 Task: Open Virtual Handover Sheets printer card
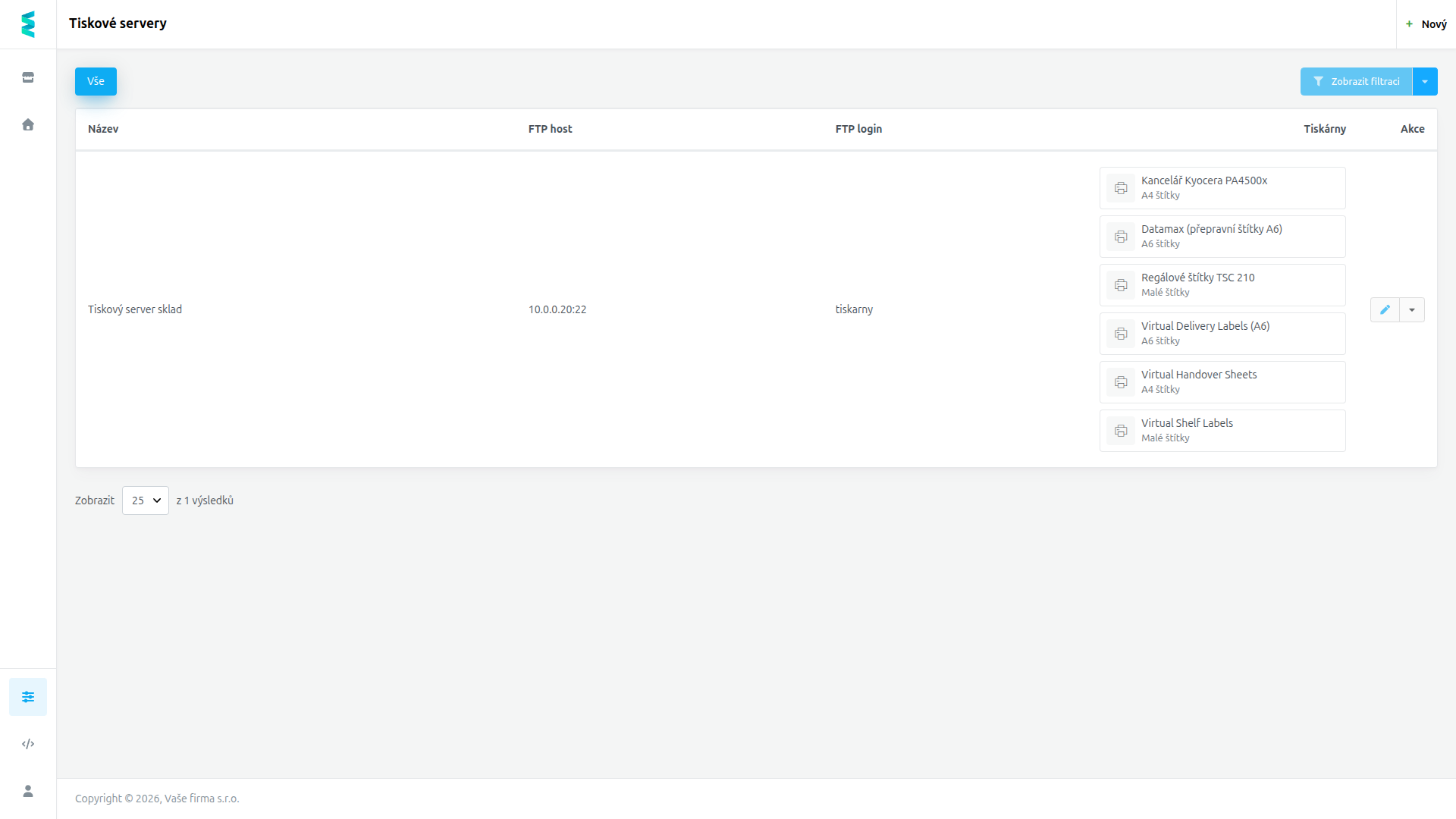point(1222,382)
